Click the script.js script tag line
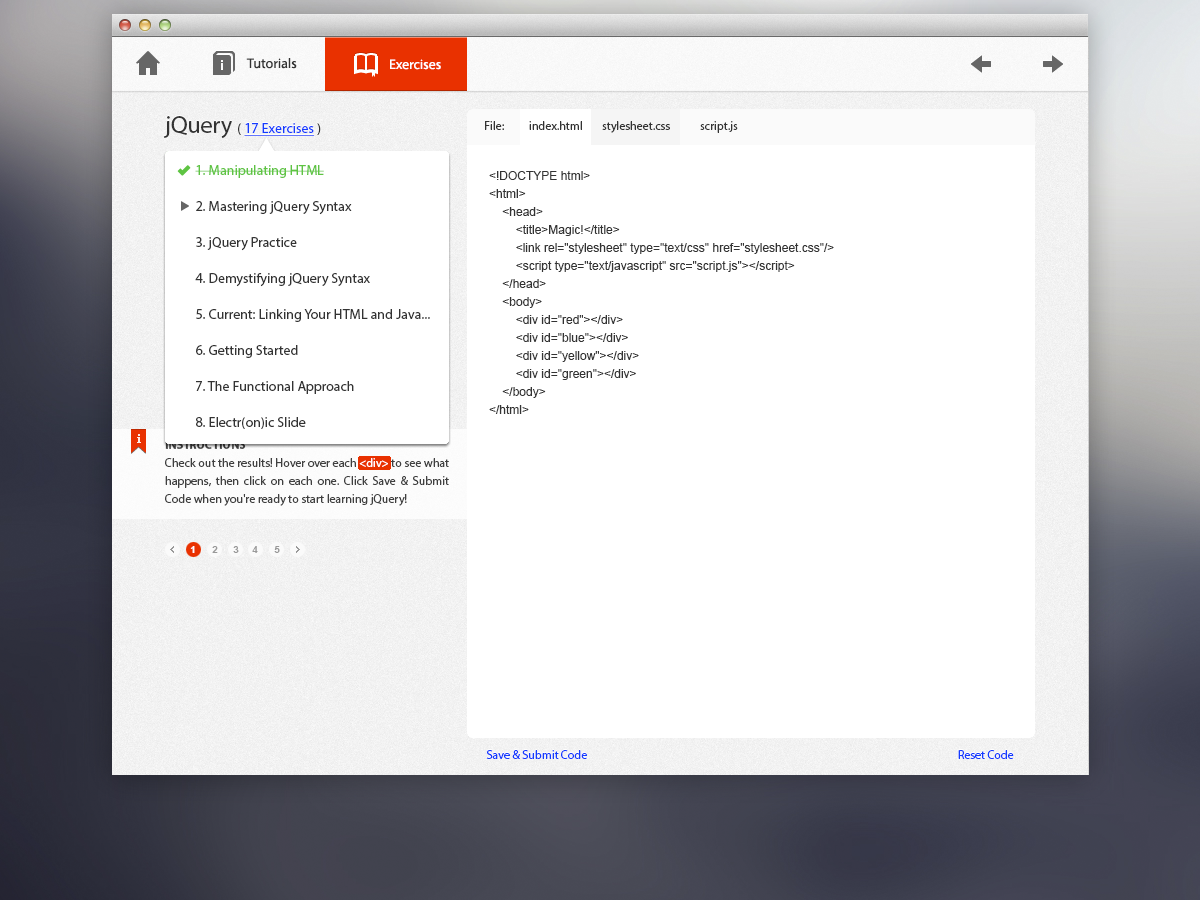 tap(655, 266)
